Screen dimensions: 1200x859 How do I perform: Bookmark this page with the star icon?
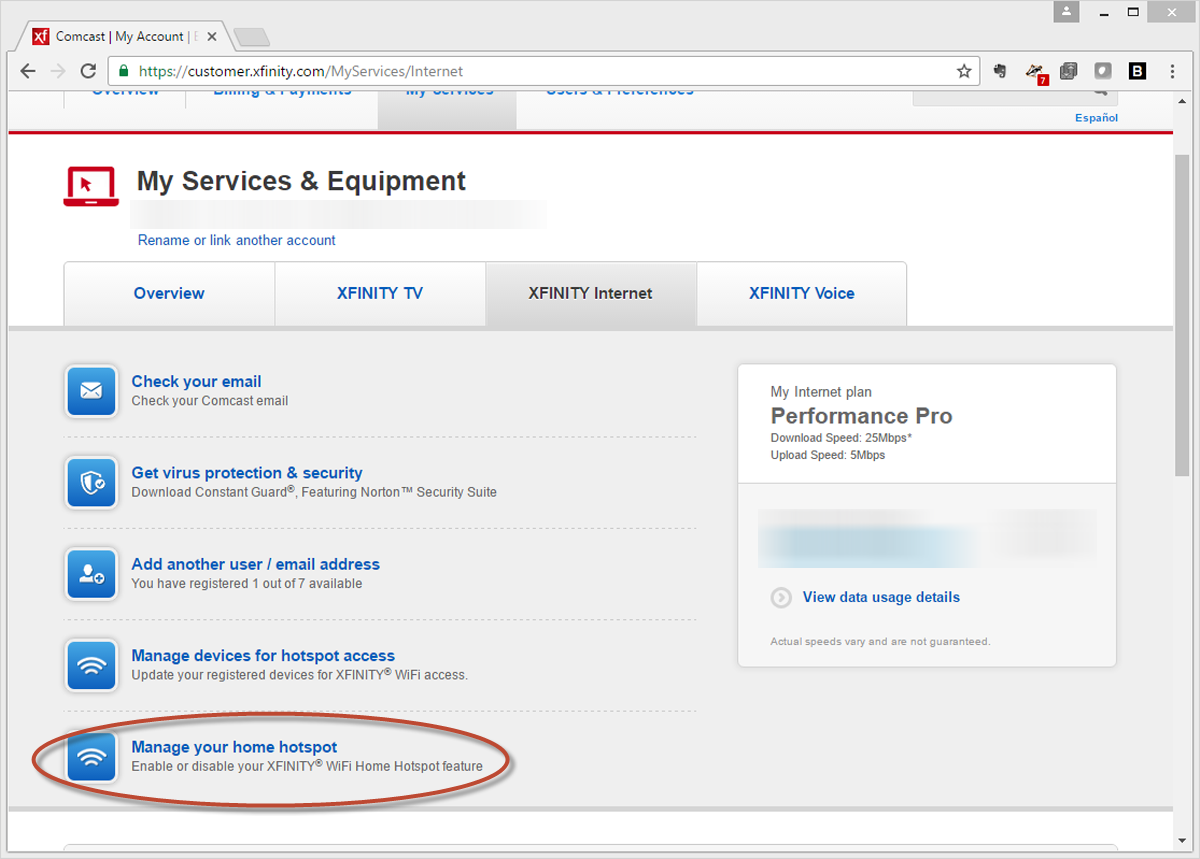pos(964,71)
